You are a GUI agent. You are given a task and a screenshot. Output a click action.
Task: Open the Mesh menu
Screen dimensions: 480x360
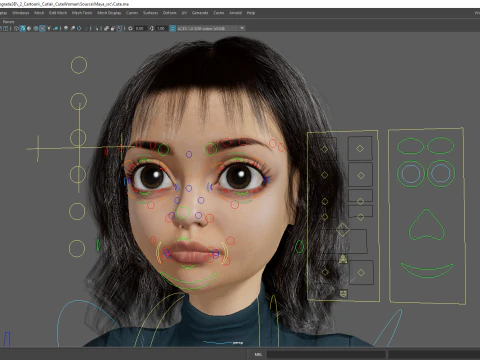(x=39, y=13)
